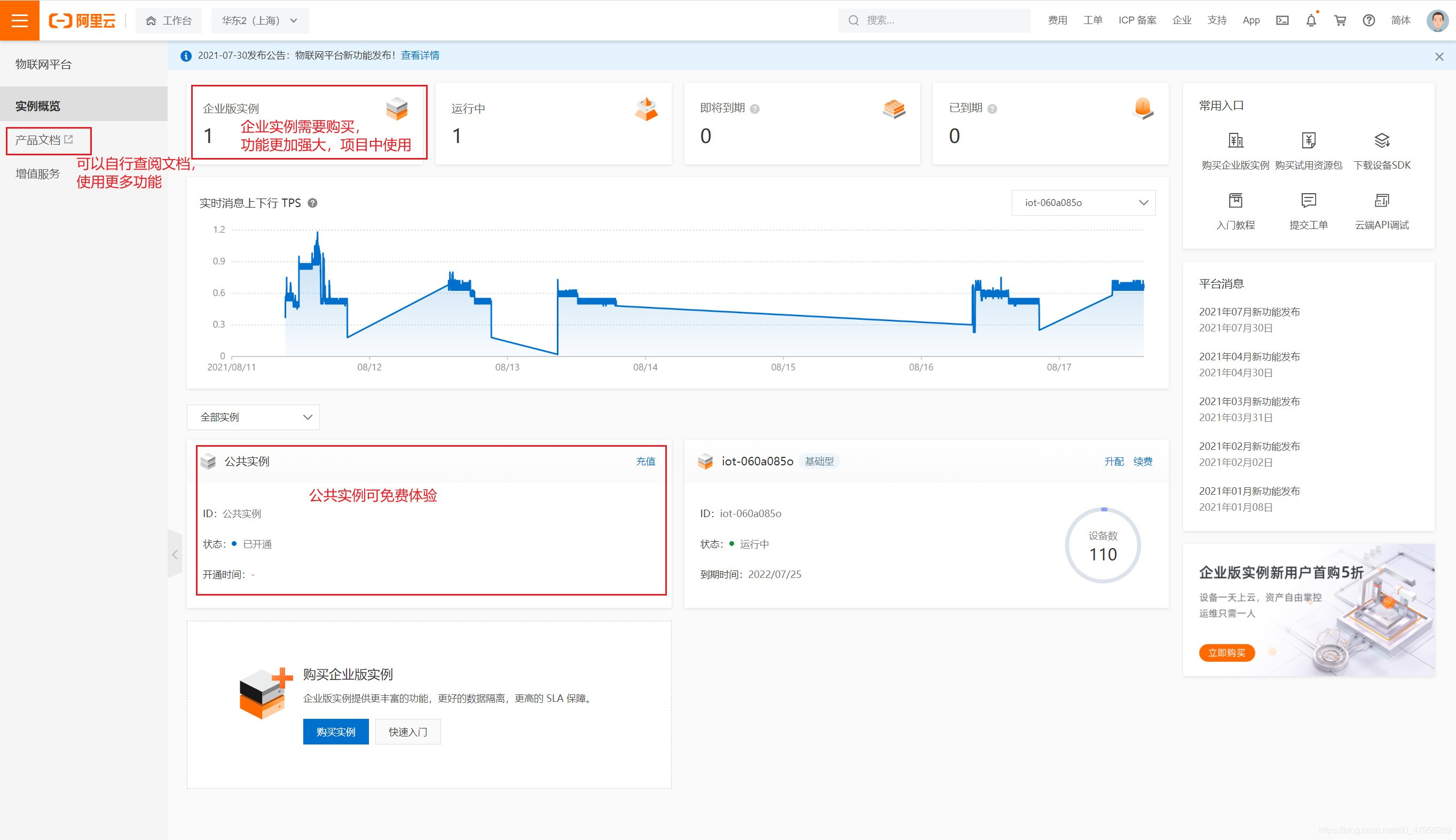Image resolution: width=1456 pixels, height=840 pixels.
Task: Click TPS help tooltip icon
Action: [312, 203]
